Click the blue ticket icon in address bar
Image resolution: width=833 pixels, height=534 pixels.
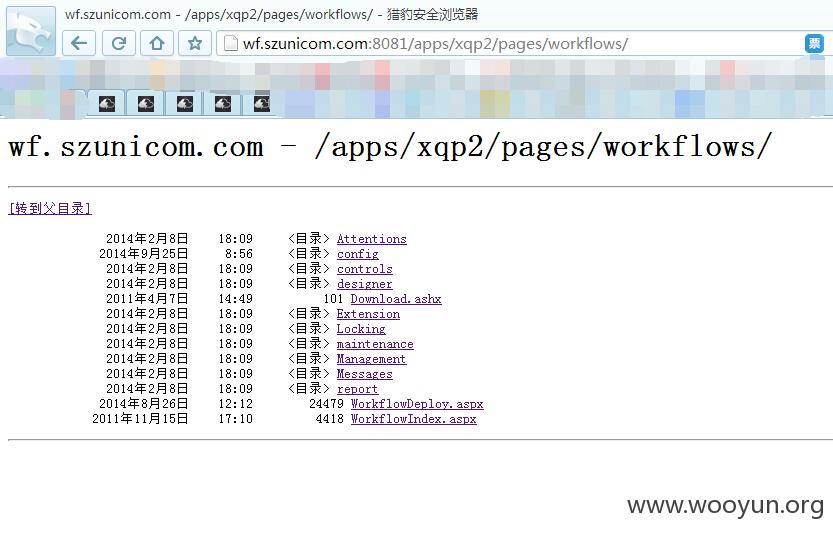tap(814, 43)
